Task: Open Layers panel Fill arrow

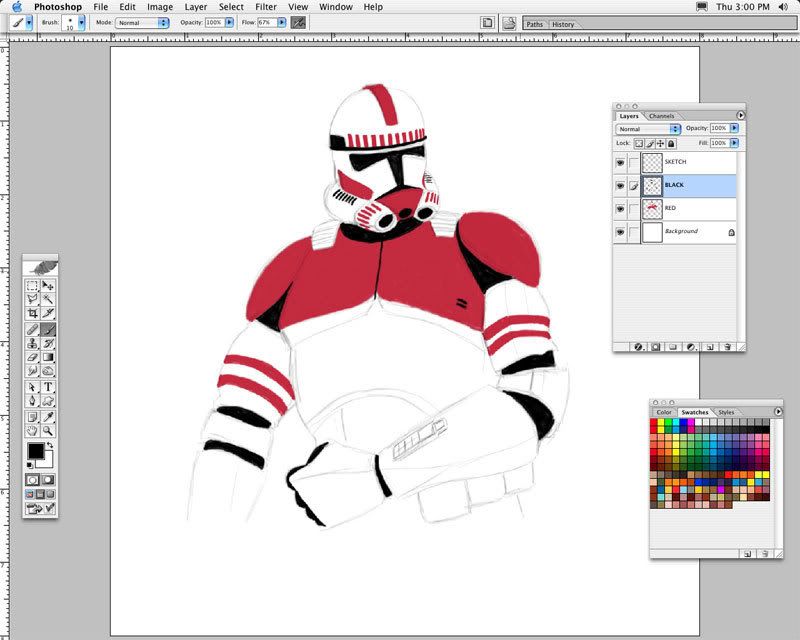Action: click(734, 143)
